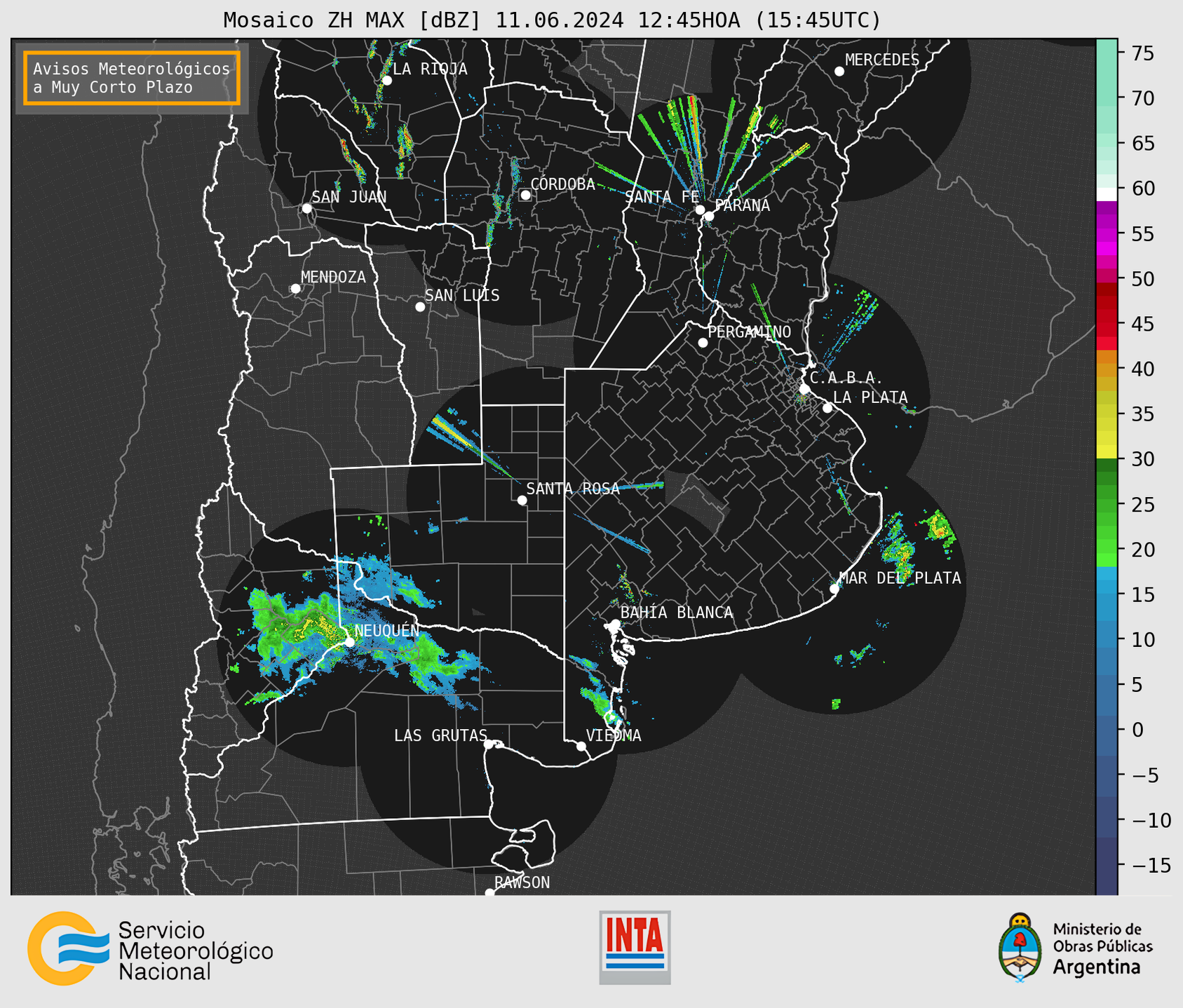Click the LAS GRUTAS label text
The image size is (1183, 1008).
[440, 735]
